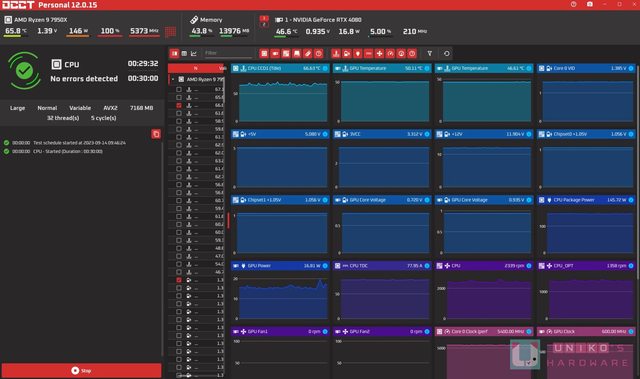
Task: Open info for Core 0 VID card
Action: [x=631, y=68]
